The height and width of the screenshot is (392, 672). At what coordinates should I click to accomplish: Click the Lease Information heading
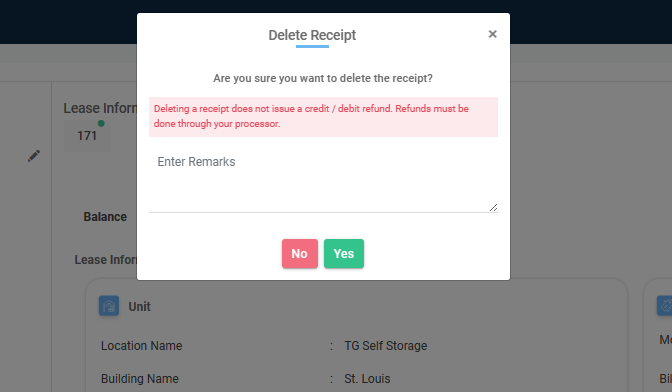pos(100,108)
